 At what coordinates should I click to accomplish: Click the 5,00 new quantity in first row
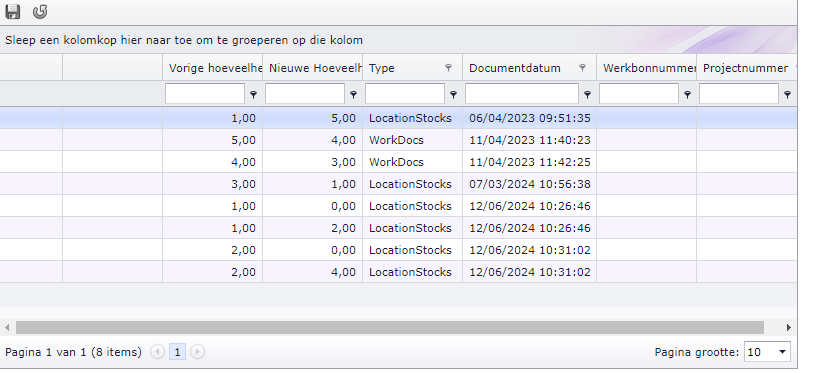point(344,118)
